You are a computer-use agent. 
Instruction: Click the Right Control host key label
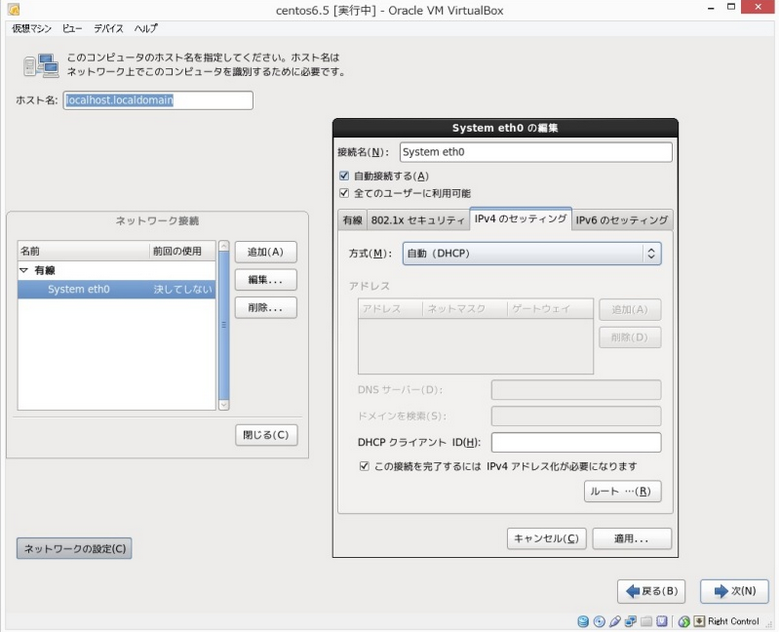coord(733,621)
